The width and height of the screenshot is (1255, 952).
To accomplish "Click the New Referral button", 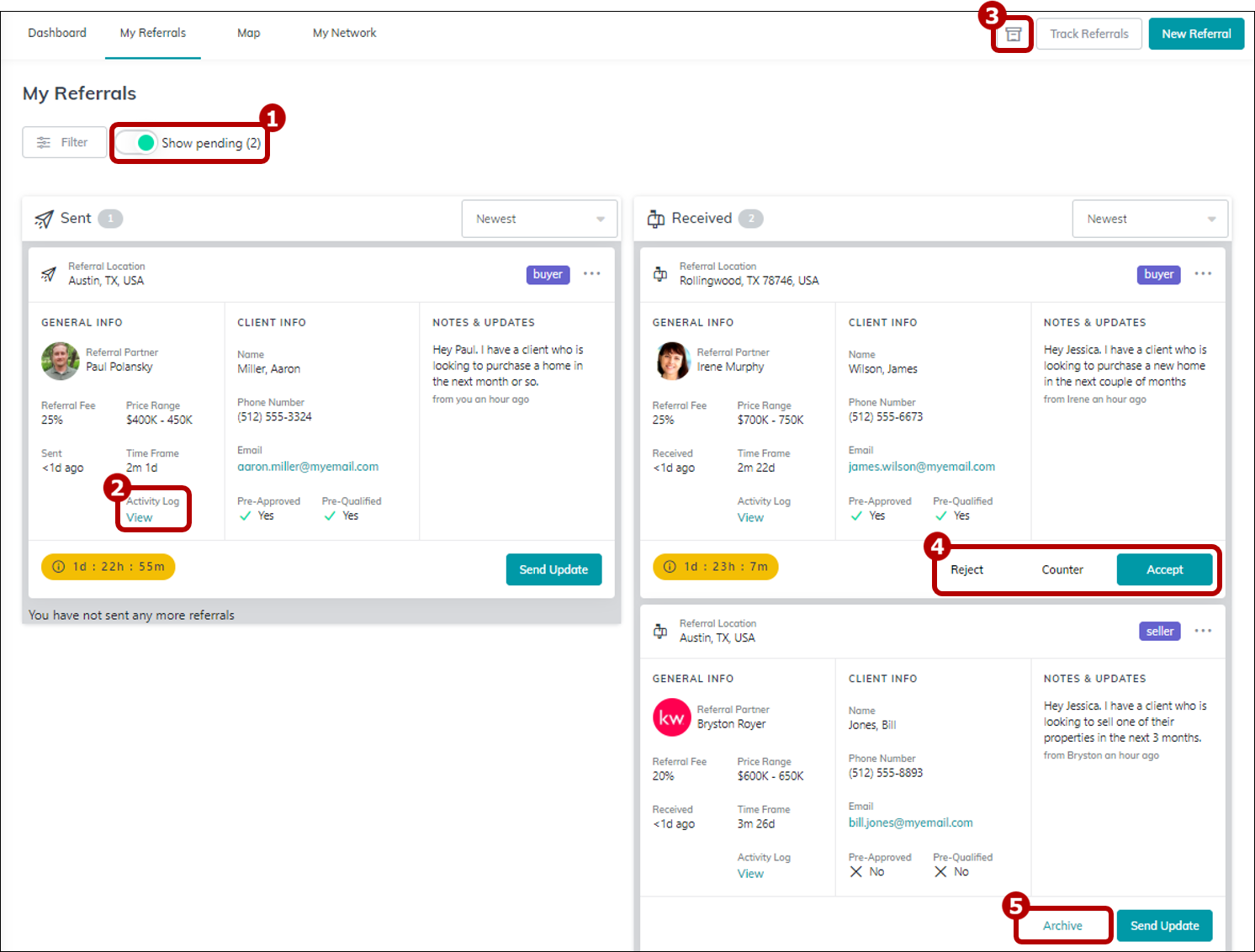I will tap(1195, 34).
